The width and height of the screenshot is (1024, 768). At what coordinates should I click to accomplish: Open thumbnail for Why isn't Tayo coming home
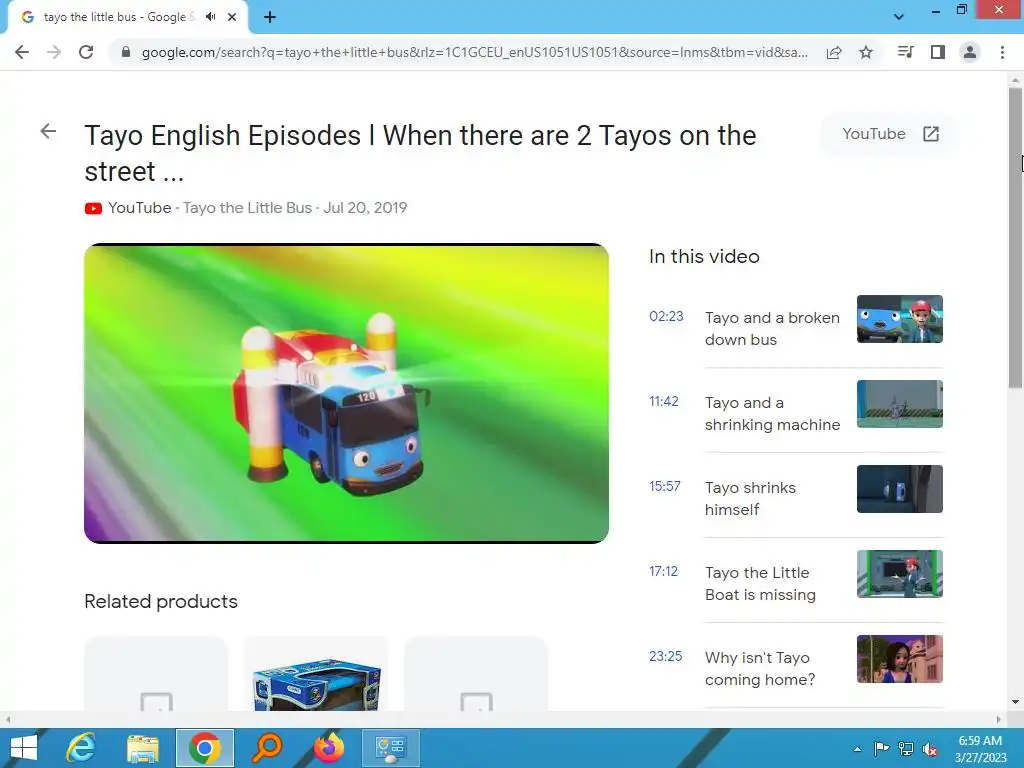point(899,658)
